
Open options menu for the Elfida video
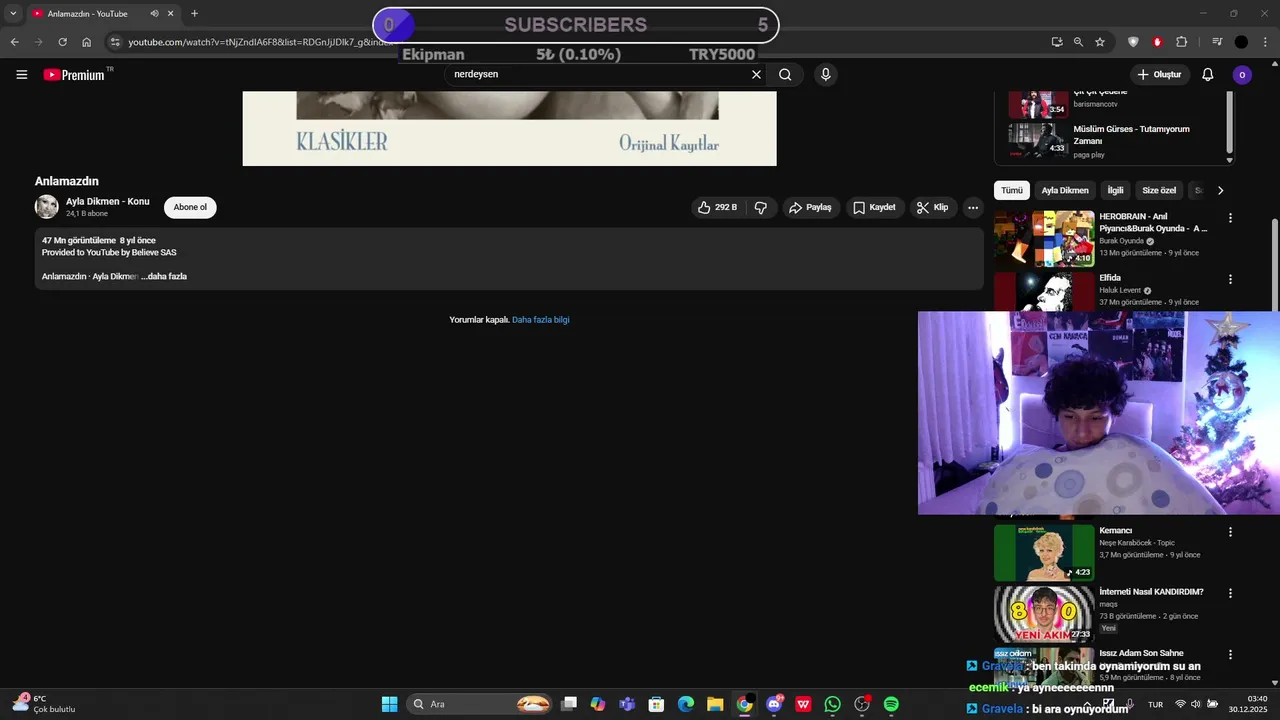click(1230, 279)
